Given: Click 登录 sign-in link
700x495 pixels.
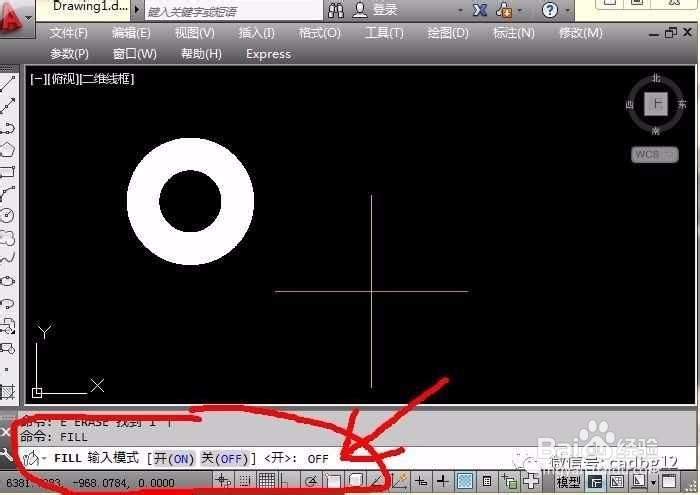Looking at the screenshot, I should tap(384, 9).
